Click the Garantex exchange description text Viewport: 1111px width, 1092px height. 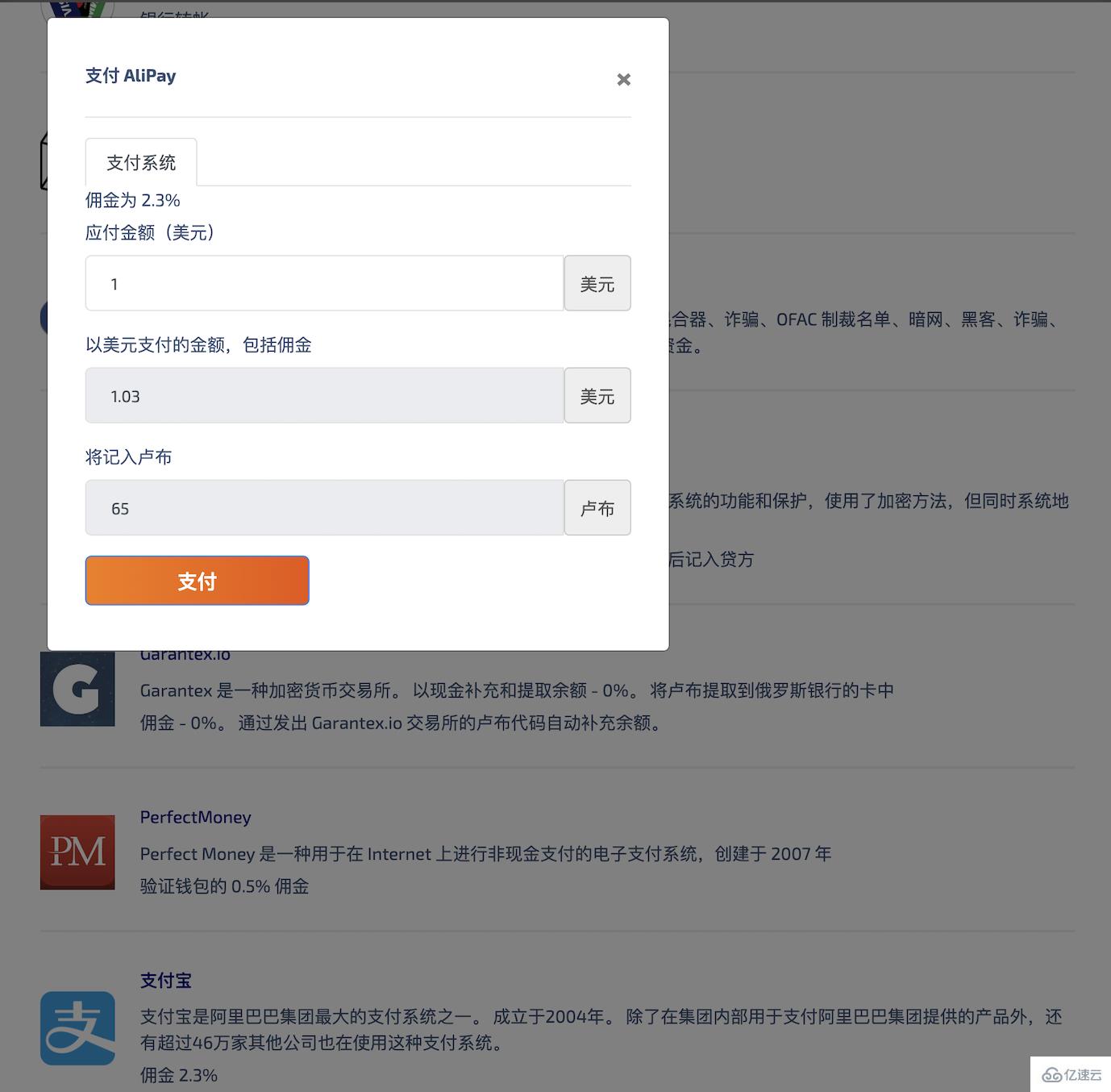point(517,706)
